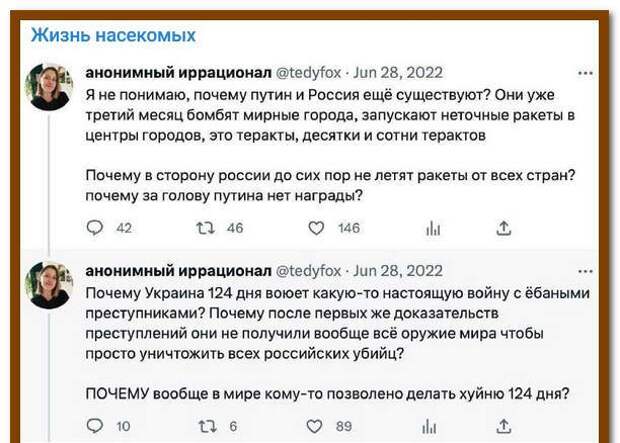The width and height of the screenshot is (620, 443).
Task: Share the first tweet
Action: [x=504, y=228]
